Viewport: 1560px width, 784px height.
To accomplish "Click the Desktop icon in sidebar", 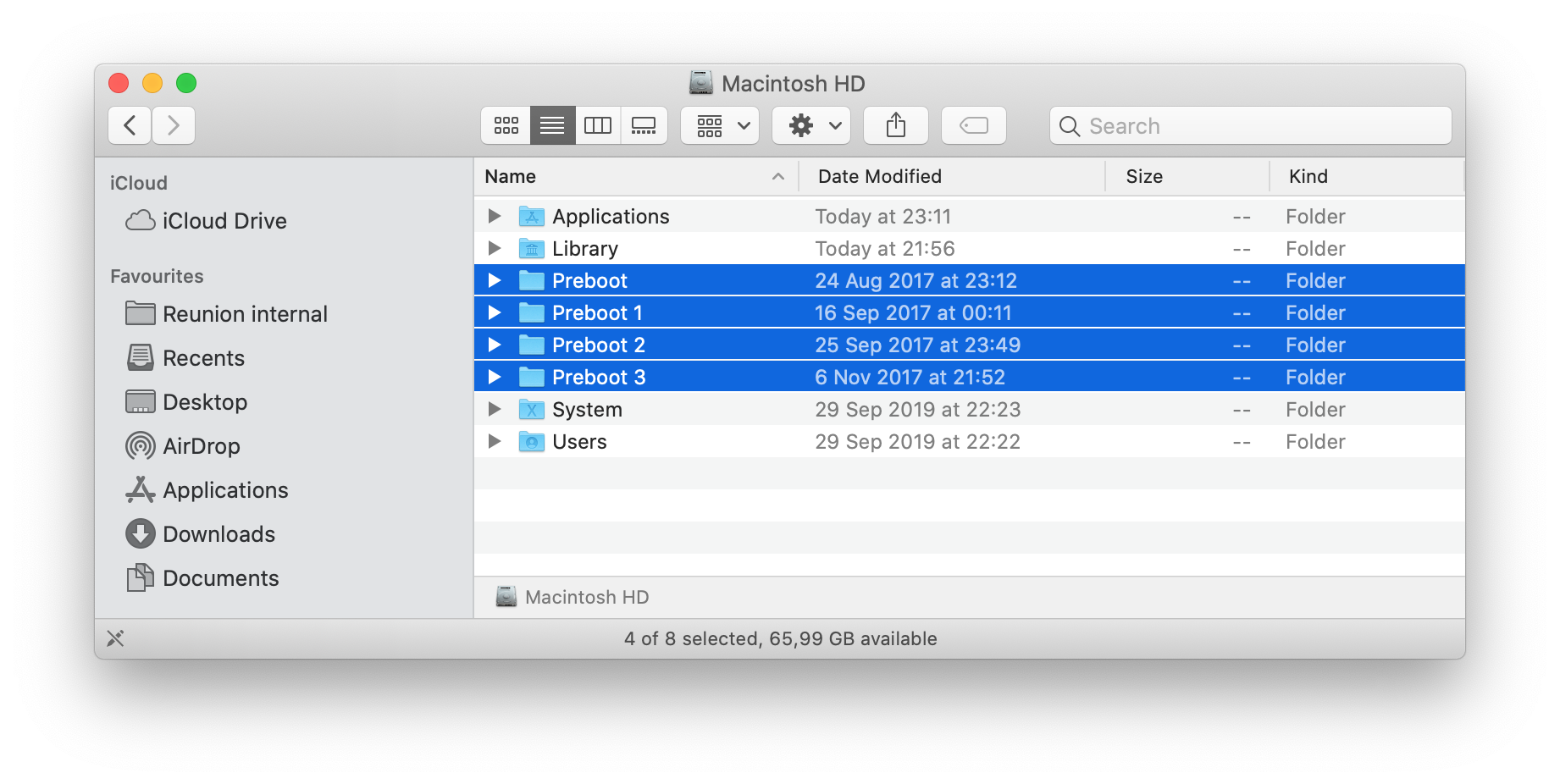I will (x=140, y=401).
